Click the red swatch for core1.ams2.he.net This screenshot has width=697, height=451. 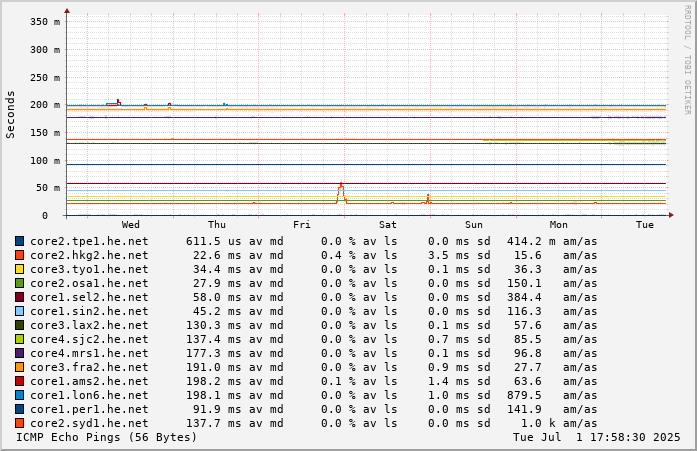20,381
